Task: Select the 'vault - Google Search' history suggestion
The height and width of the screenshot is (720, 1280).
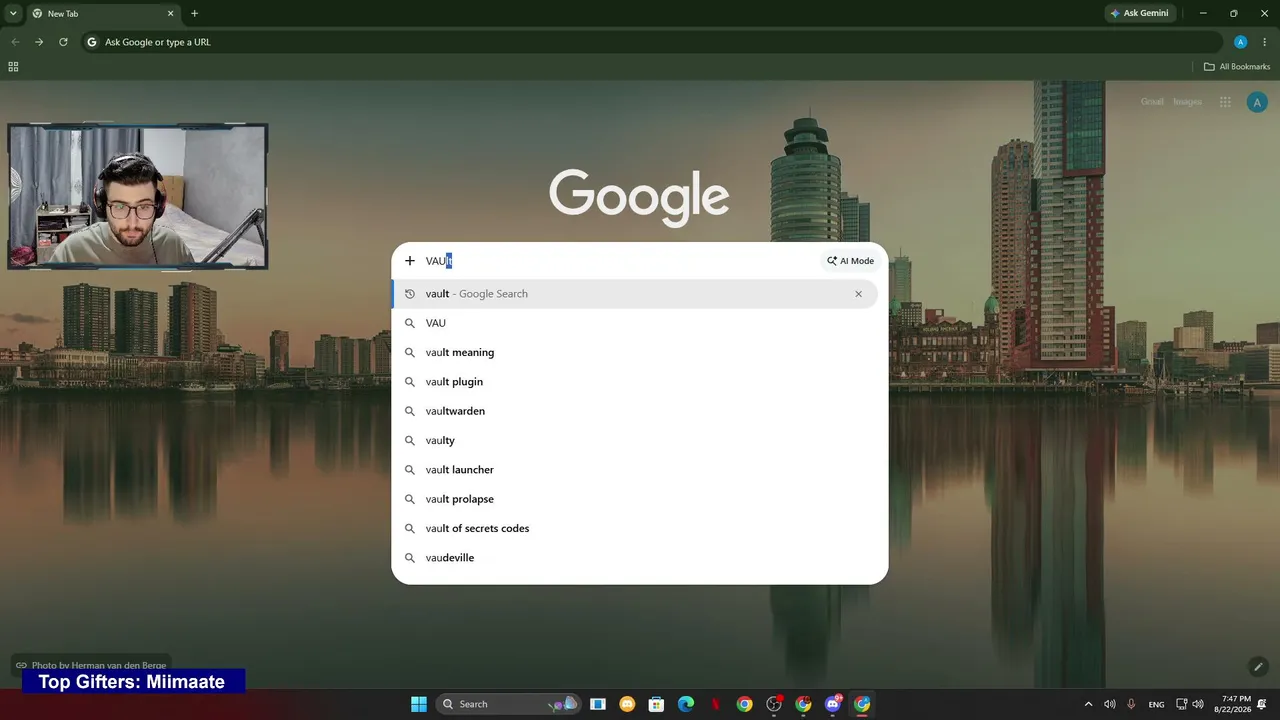Action: [x=635, y=294]
